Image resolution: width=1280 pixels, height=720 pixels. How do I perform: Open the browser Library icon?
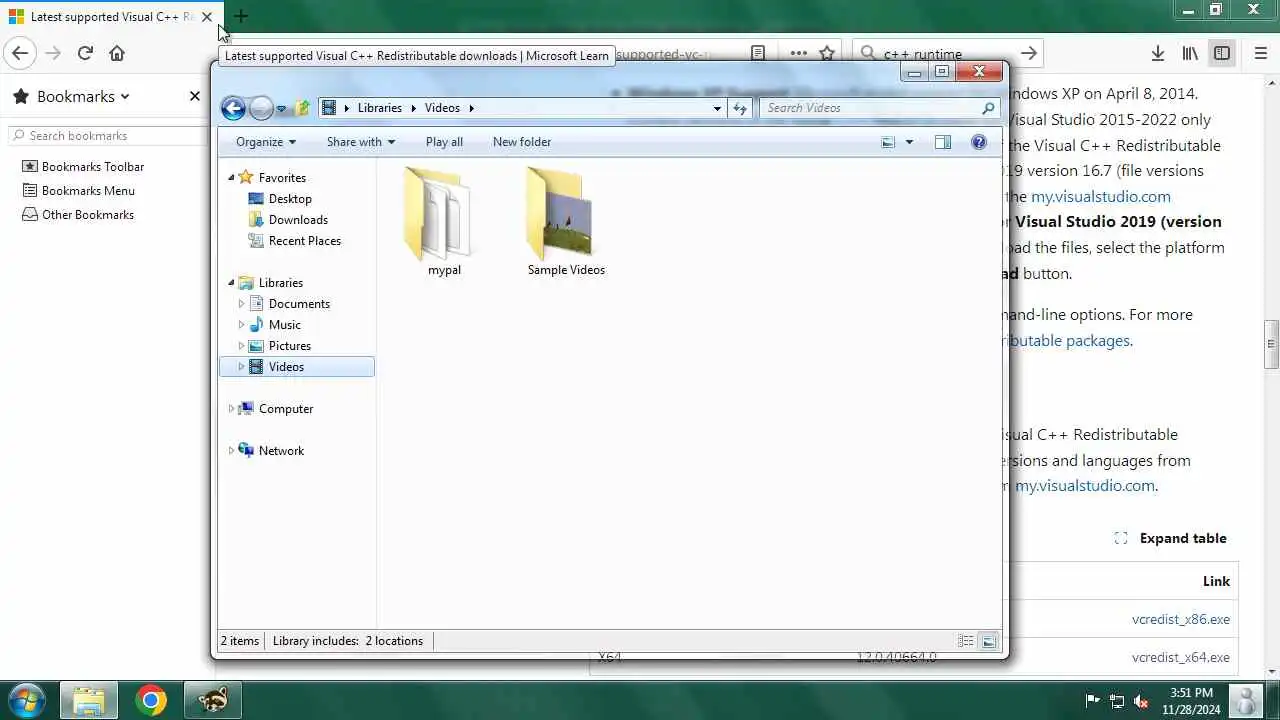pos(1190,53)
